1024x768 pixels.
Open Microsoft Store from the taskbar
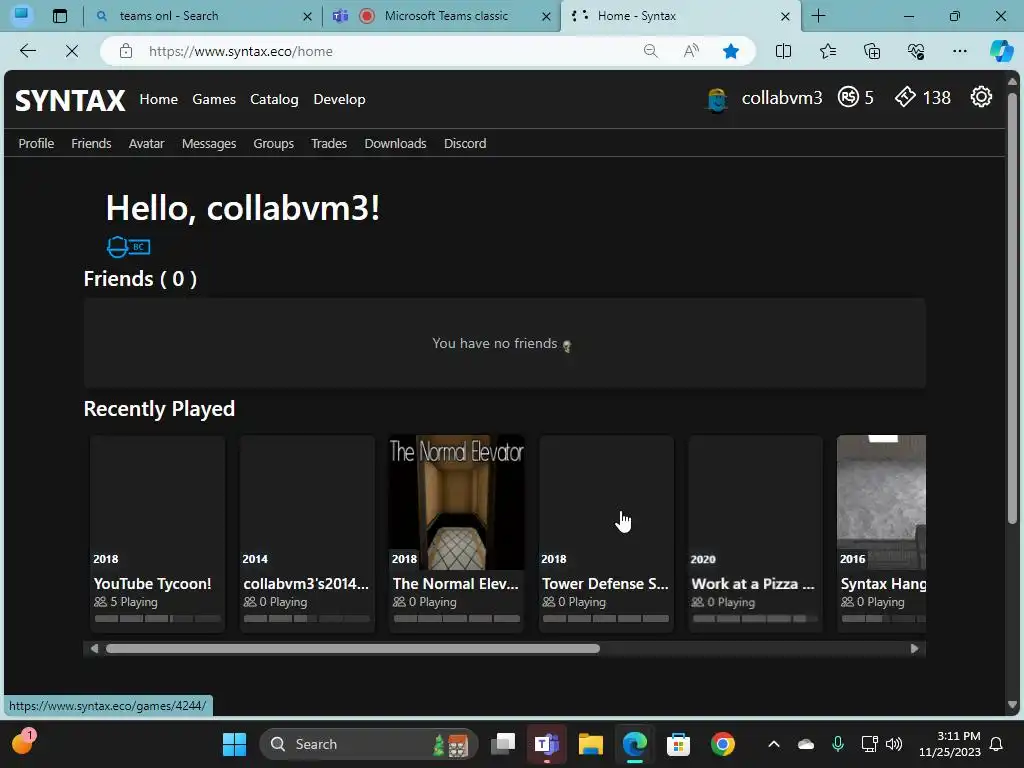point(679,744)
